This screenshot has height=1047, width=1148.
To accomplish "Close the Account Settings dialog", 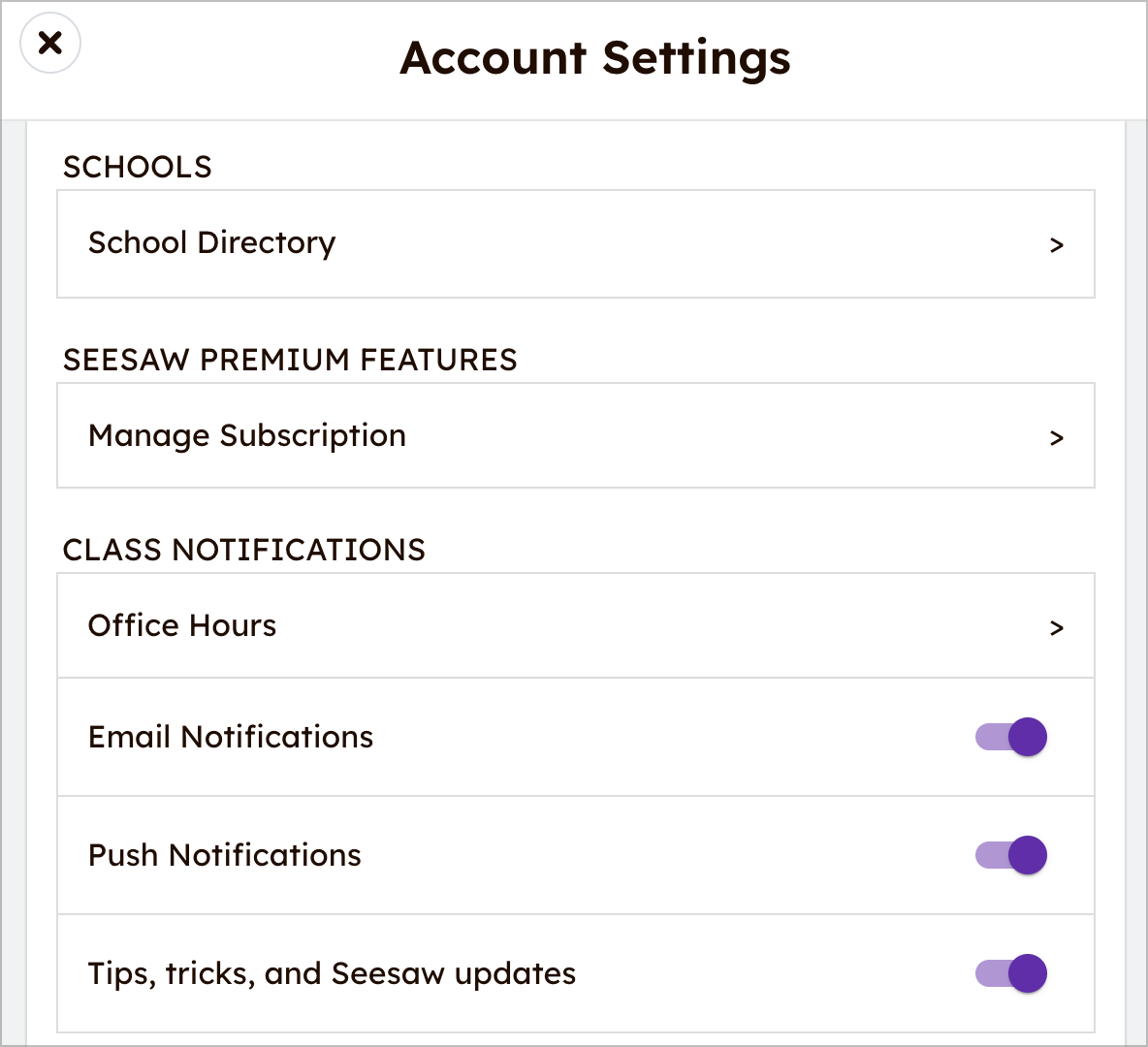I will [50, 44].
